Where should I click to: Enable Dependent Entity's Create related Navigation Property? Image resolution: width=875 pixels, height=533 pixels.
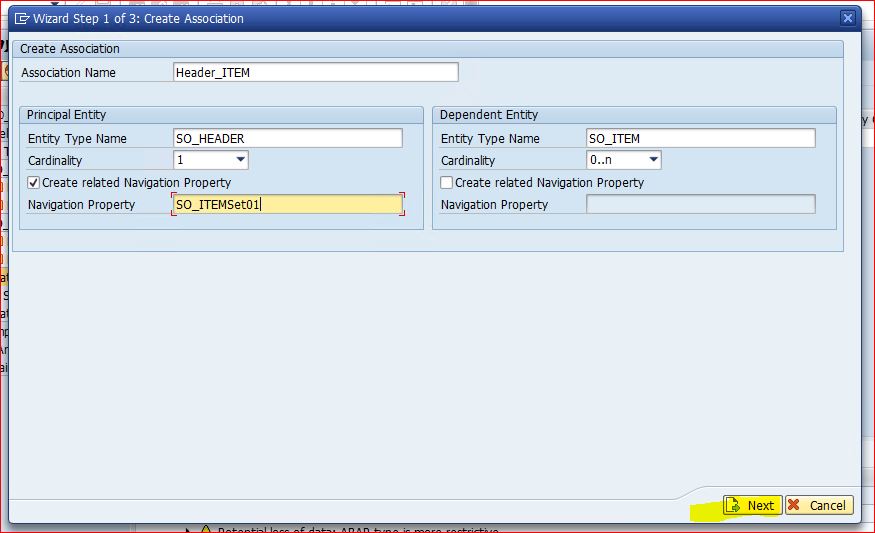coord(447,183)
